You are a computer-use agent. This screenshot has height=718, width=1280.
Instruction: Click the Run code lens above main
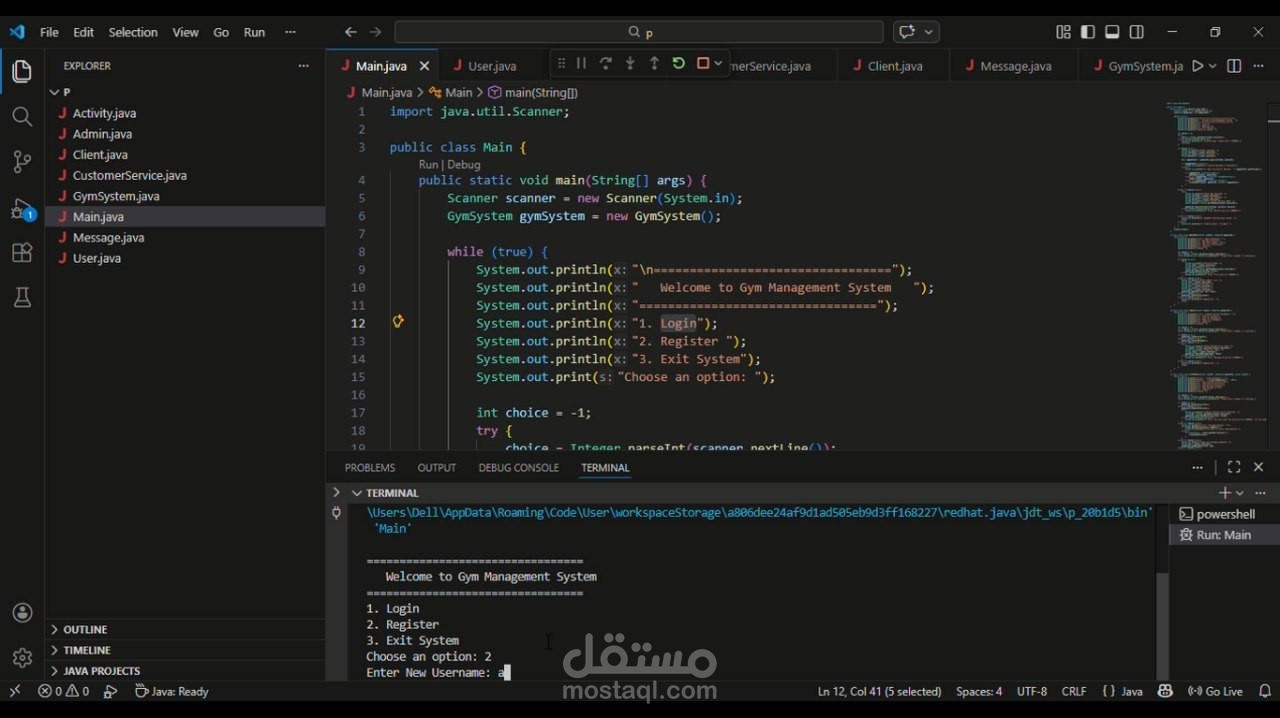pos(428,164)
